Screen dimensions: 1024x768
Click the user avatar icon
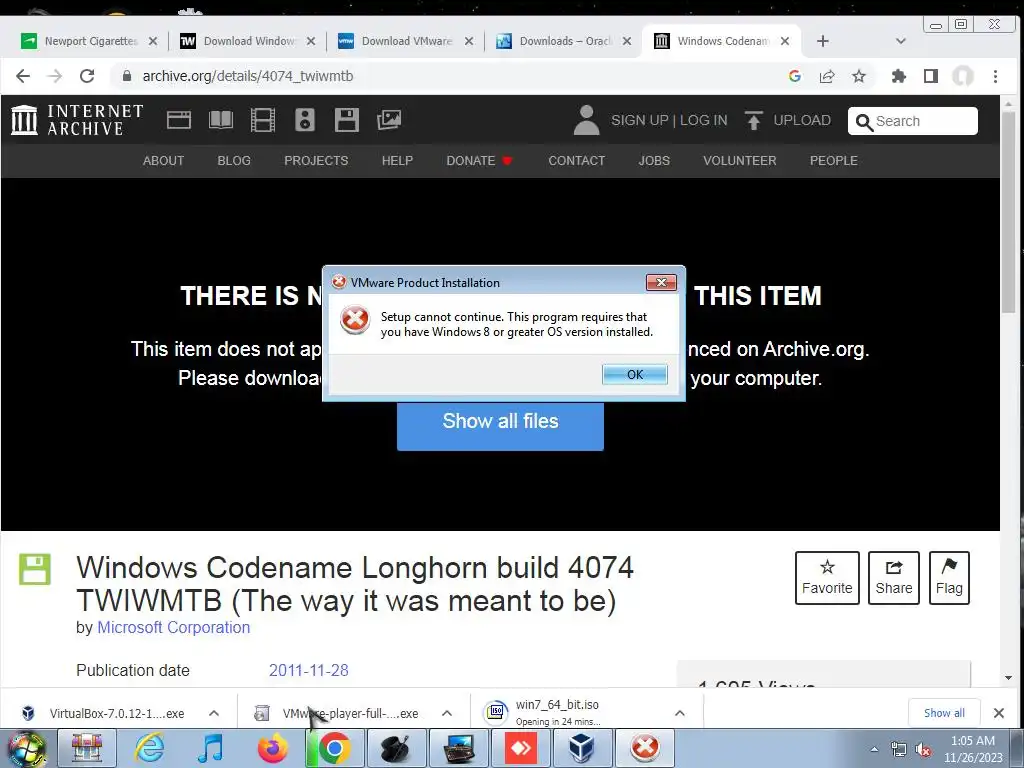(586, 120)
